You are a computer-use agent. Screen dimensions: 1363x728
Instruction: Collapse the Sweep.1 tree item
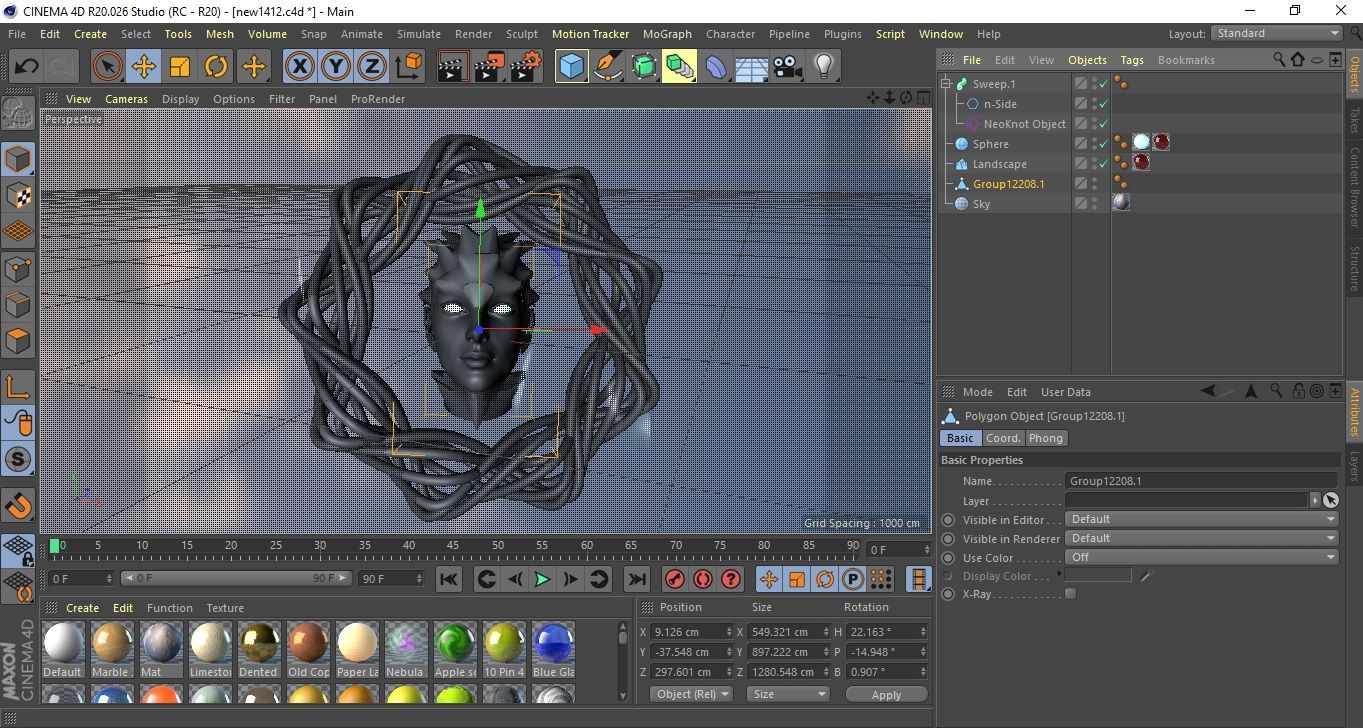946,84
